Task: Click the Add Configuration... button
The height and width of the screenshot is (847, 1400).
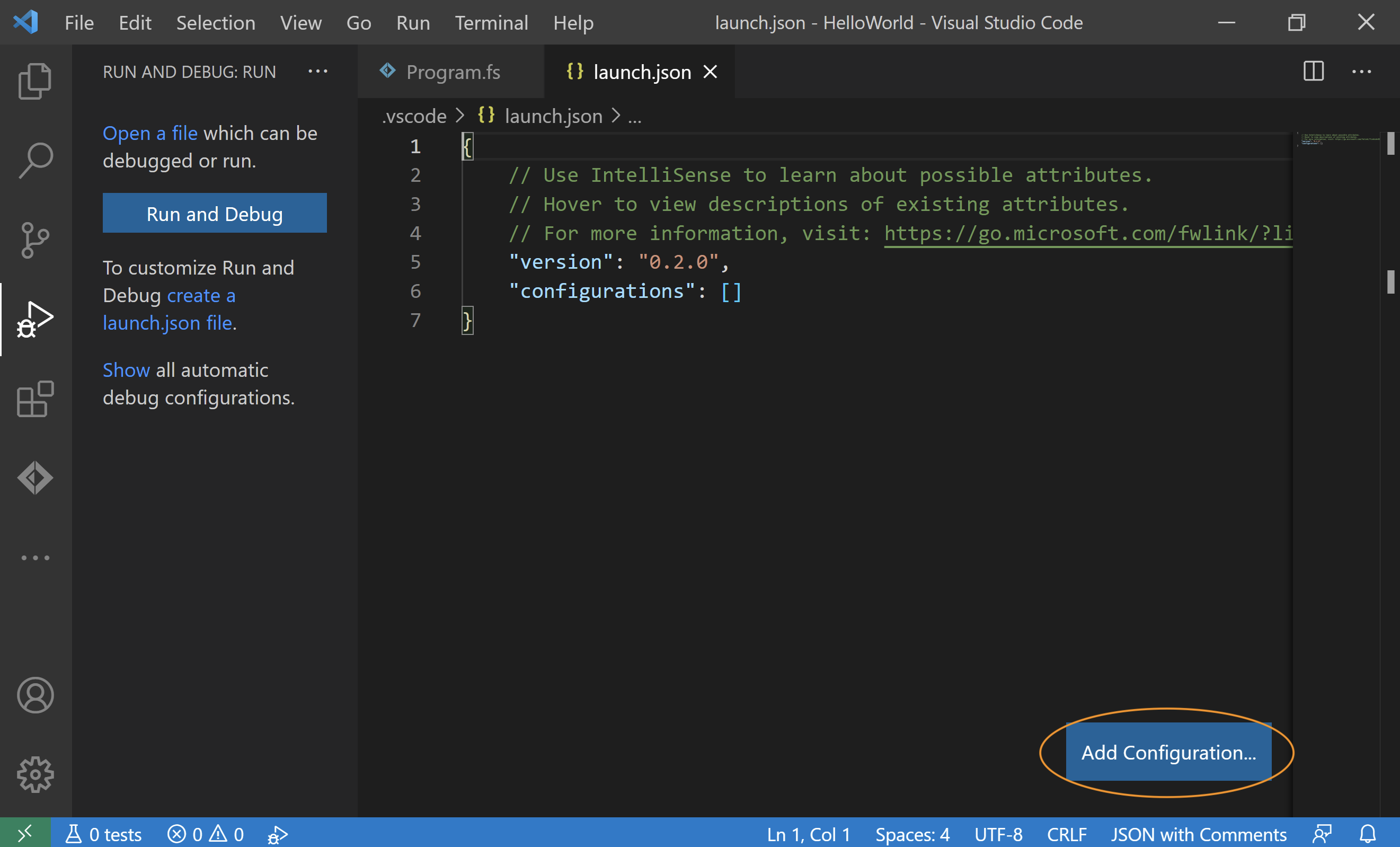Action: pos(1168,752)
